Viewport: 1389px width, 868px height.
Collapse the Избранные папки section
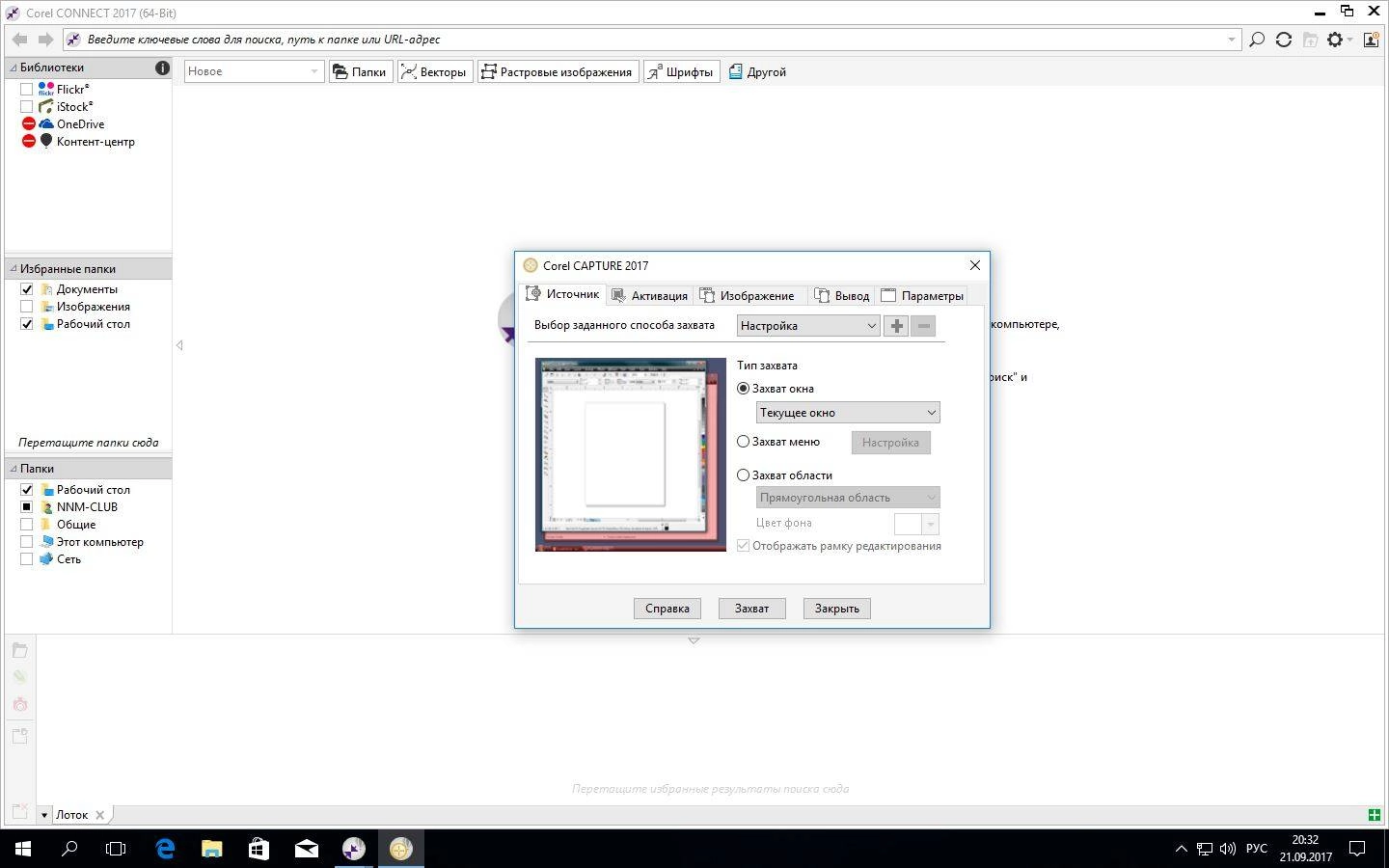14,269
